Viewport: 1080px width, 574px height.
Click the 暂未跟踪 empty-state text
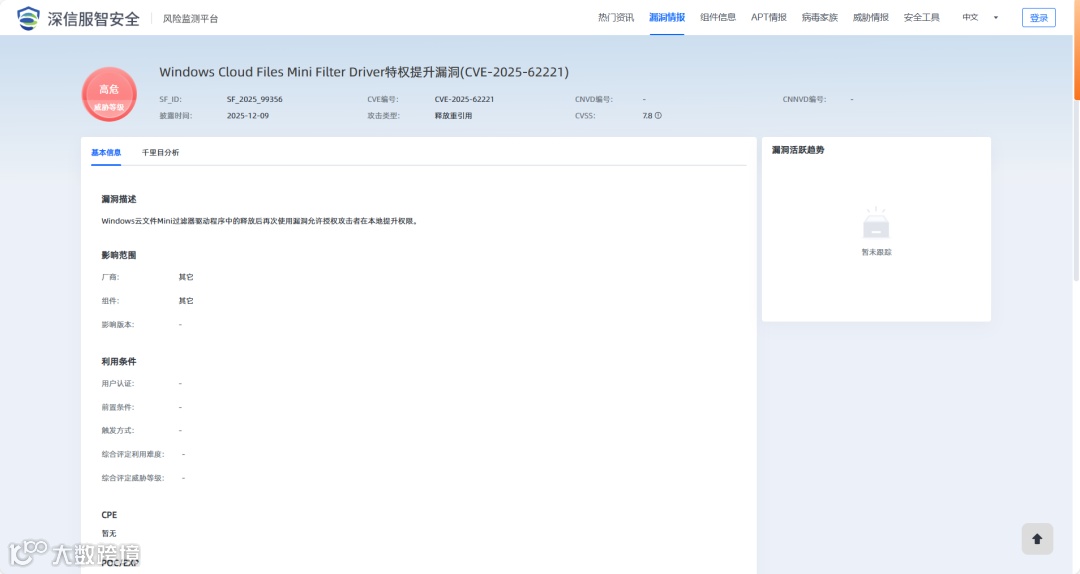click(x=876, y=252)
